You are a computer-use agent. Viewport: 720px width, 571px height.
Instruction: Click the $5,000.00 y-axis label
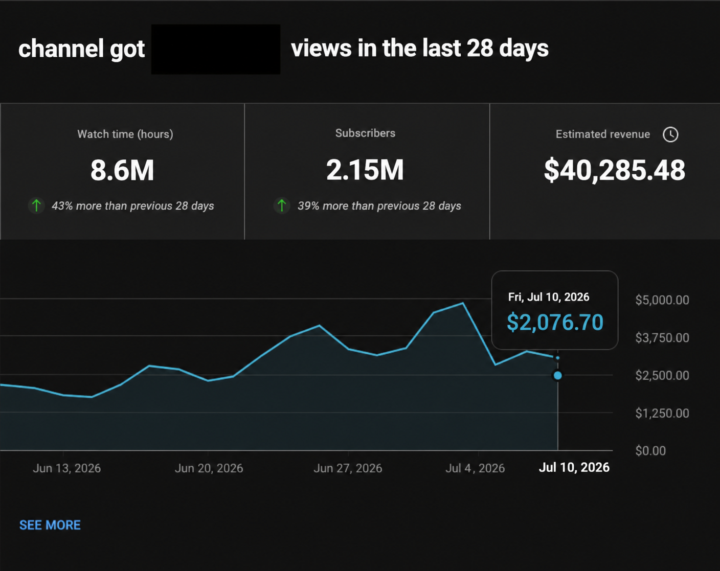tap(662, 300)
